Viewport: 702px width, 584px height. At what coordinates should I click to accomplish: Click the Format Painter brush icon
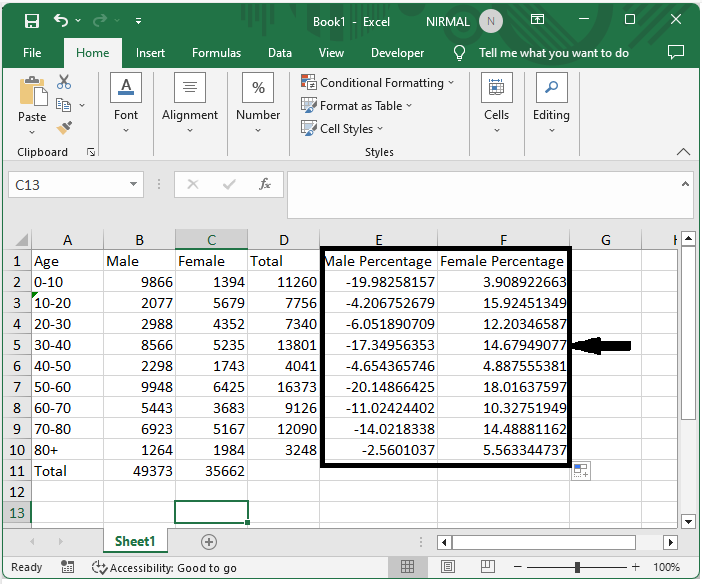[x=65, y=128]
